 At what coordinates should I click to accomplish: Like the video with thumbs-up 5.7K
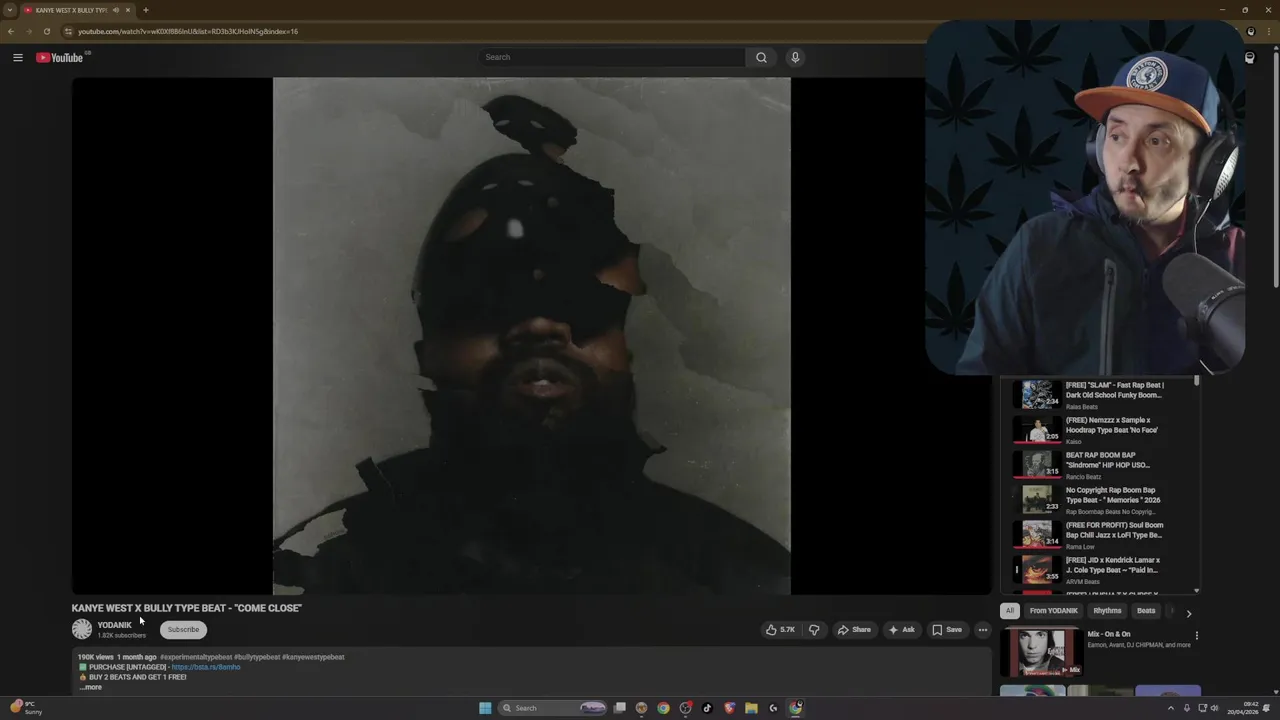780,630
